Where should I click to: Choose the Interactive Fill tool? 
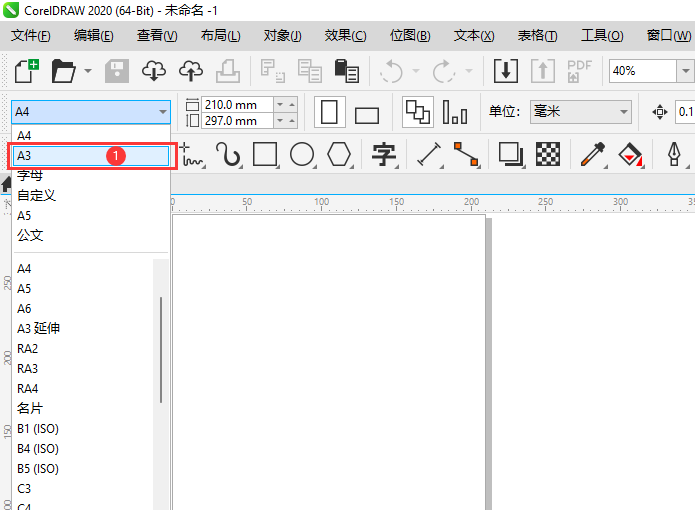630,155
